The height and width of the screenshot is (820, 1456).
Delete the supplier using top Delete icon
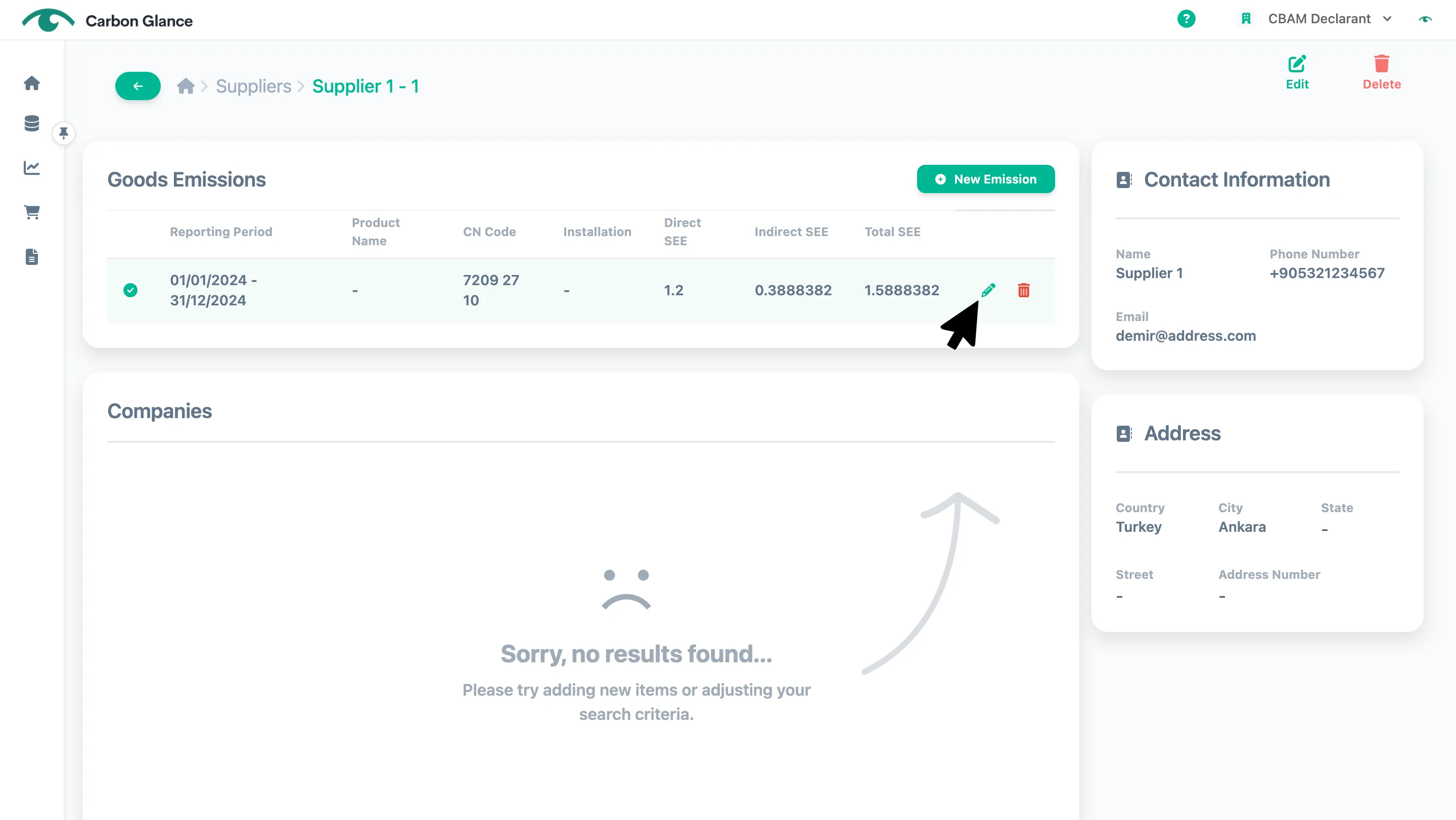coord(1381,72)
